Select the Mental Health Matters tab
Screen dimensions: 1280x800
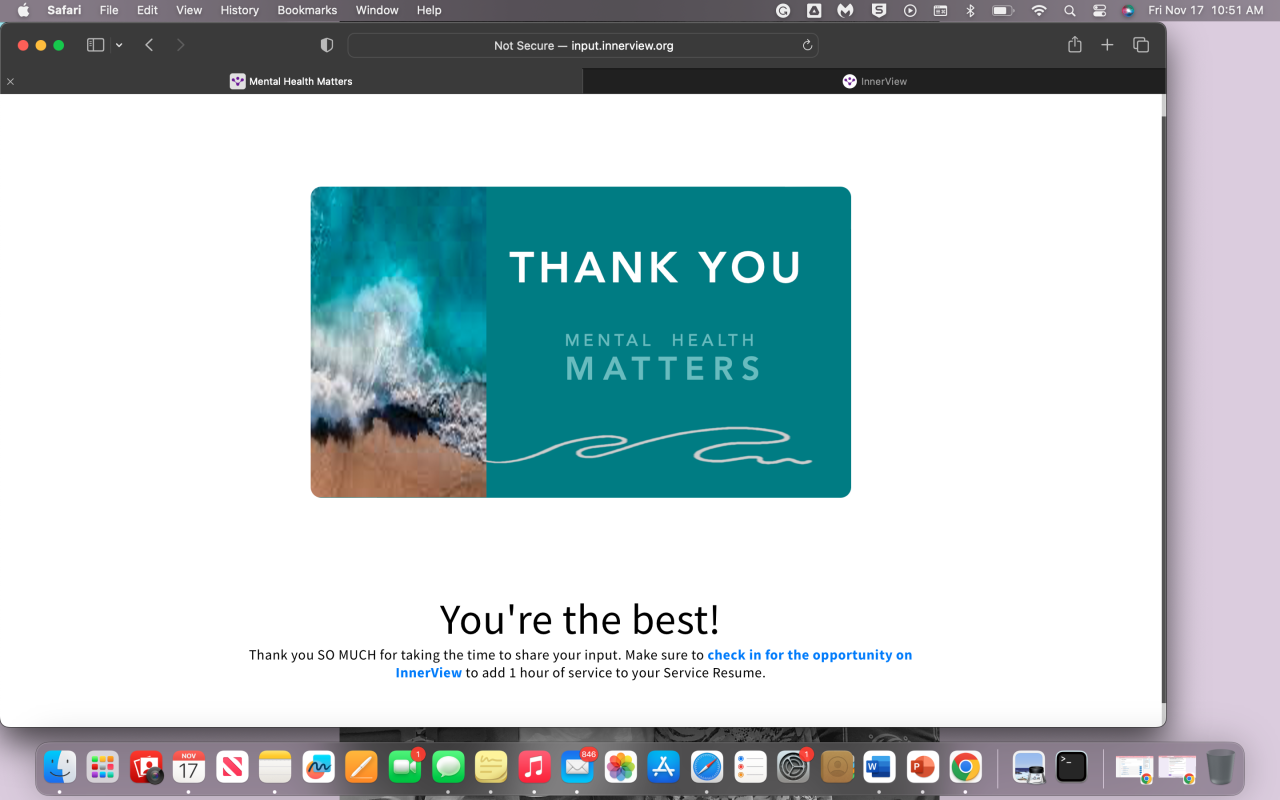(x=291, y=81)
